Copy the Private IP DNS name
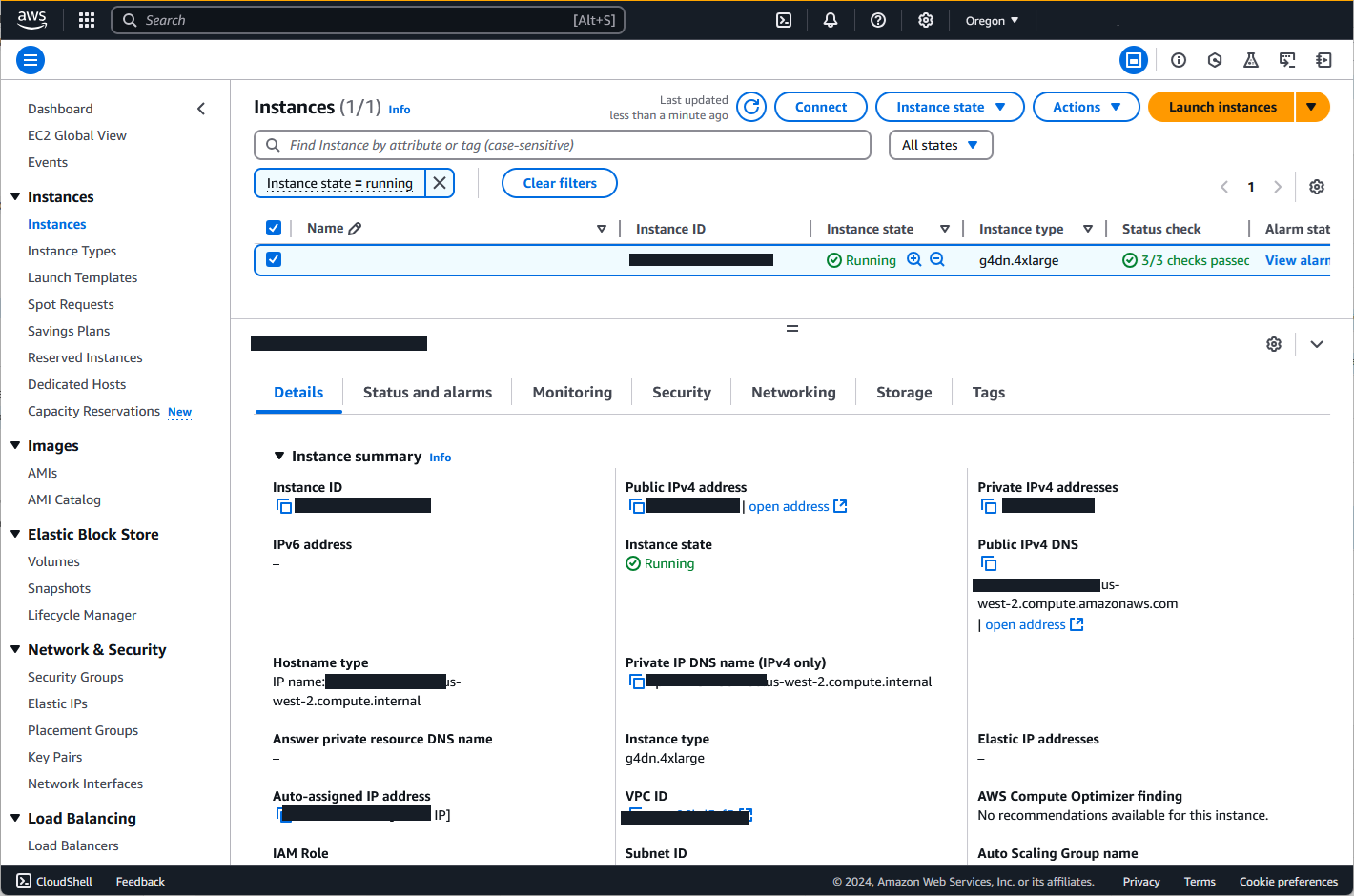 pos(637,682)
